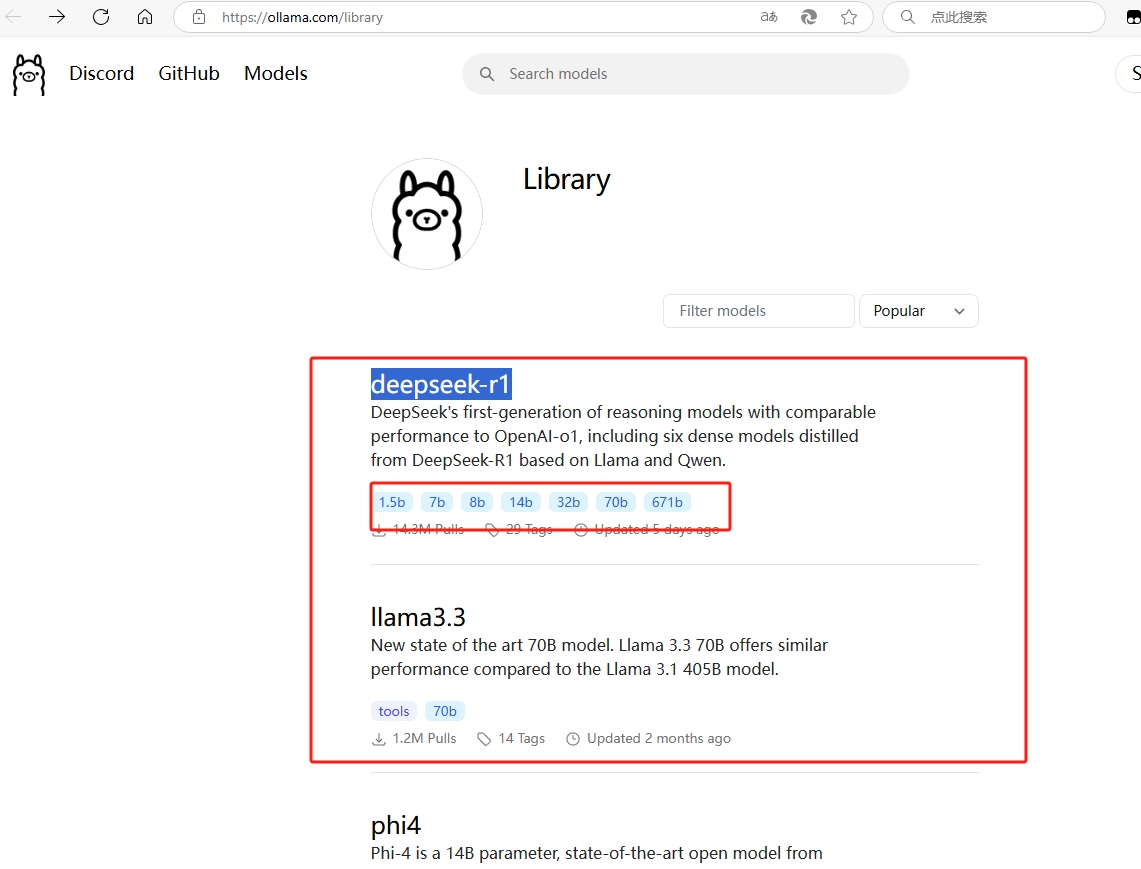The image size is (1141, 869).
Task: View site info via the lock icon
Action: pos(199,17)
